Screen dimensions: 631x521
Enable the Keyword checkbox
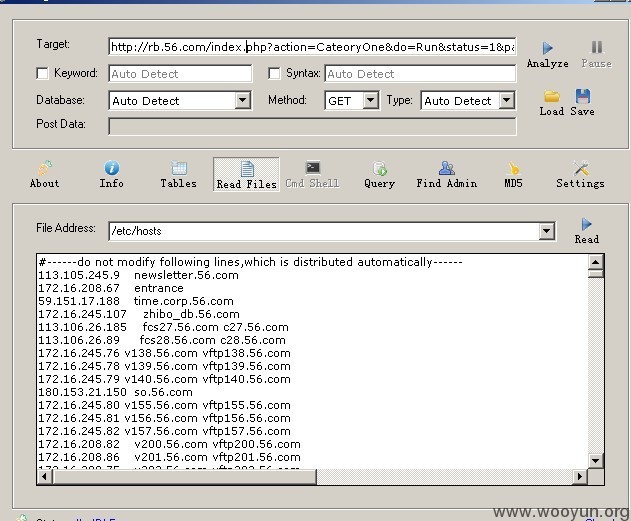pos(42,74)
